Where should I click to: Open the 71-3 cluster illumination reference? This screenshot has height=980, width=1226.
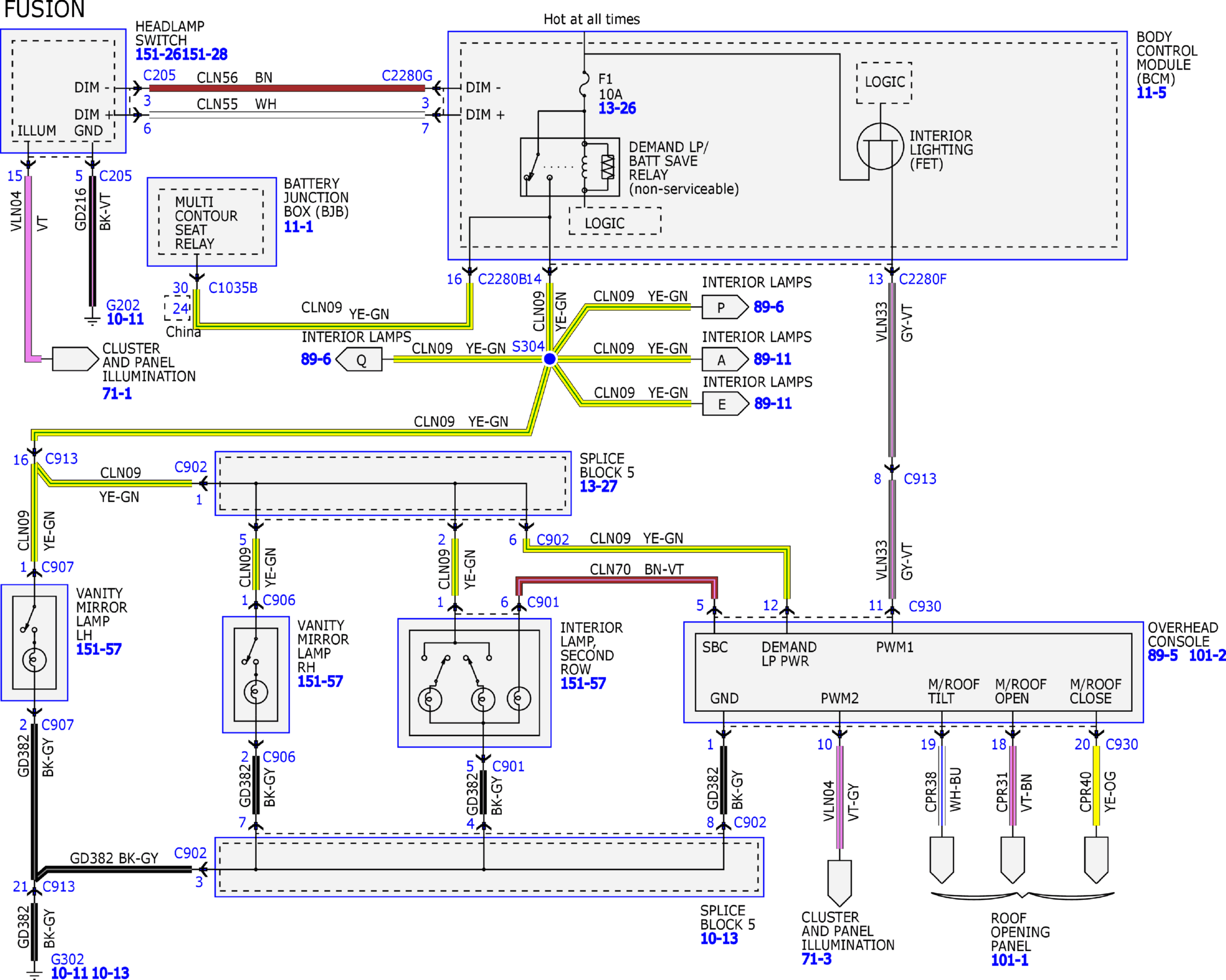point(816,959)
